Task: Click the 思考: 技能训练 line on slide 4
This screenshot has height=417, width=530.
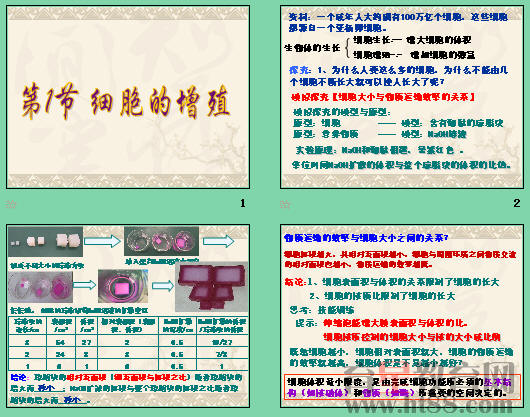Action: click(322, 310)
